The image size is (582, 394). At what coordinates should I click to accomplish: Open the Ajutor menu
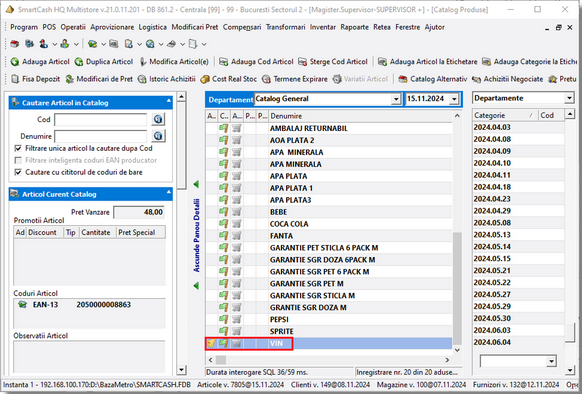(435, 27)
